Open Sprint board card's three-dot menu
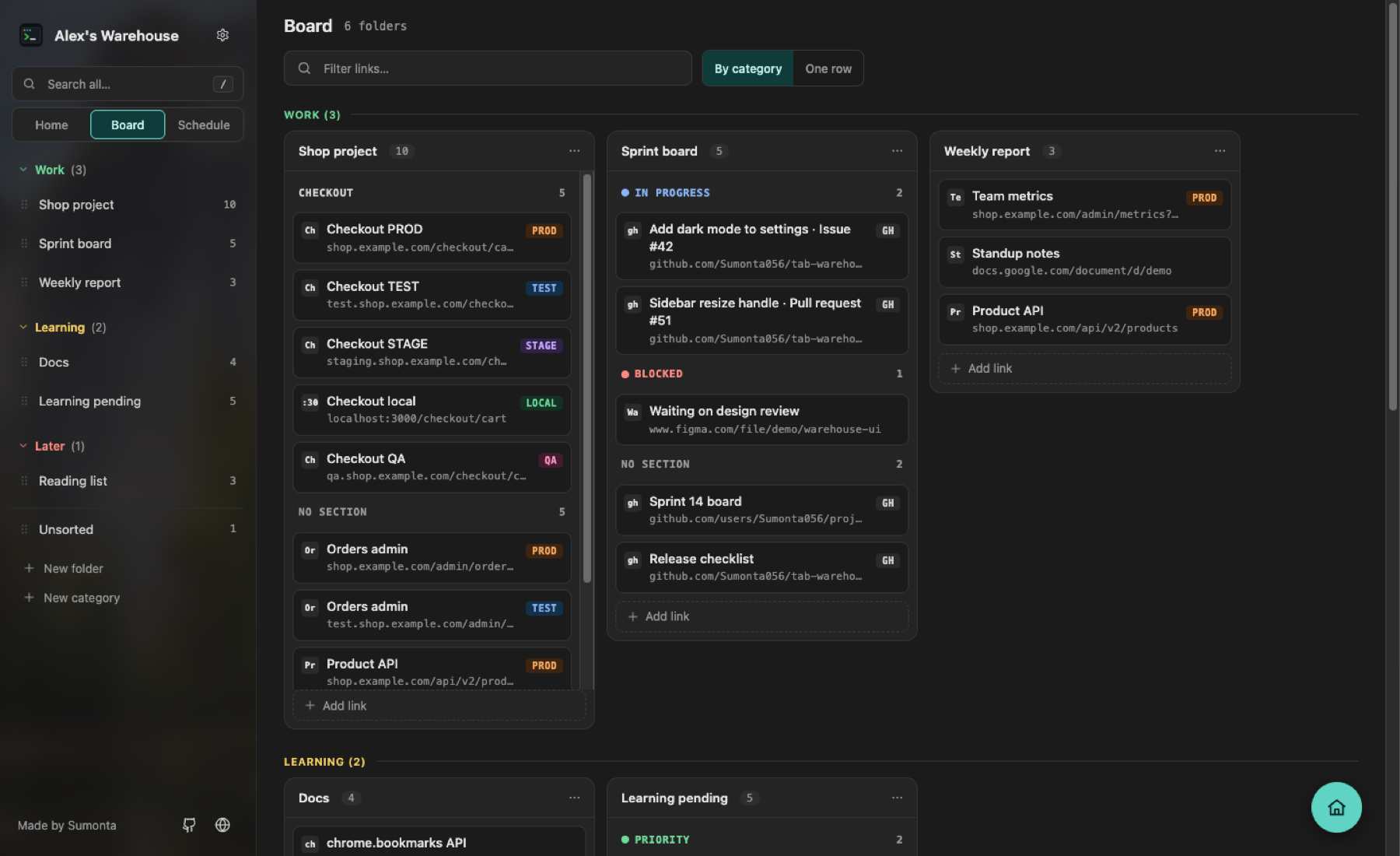This screenshot has height=856, width=1400. point(897,151)
